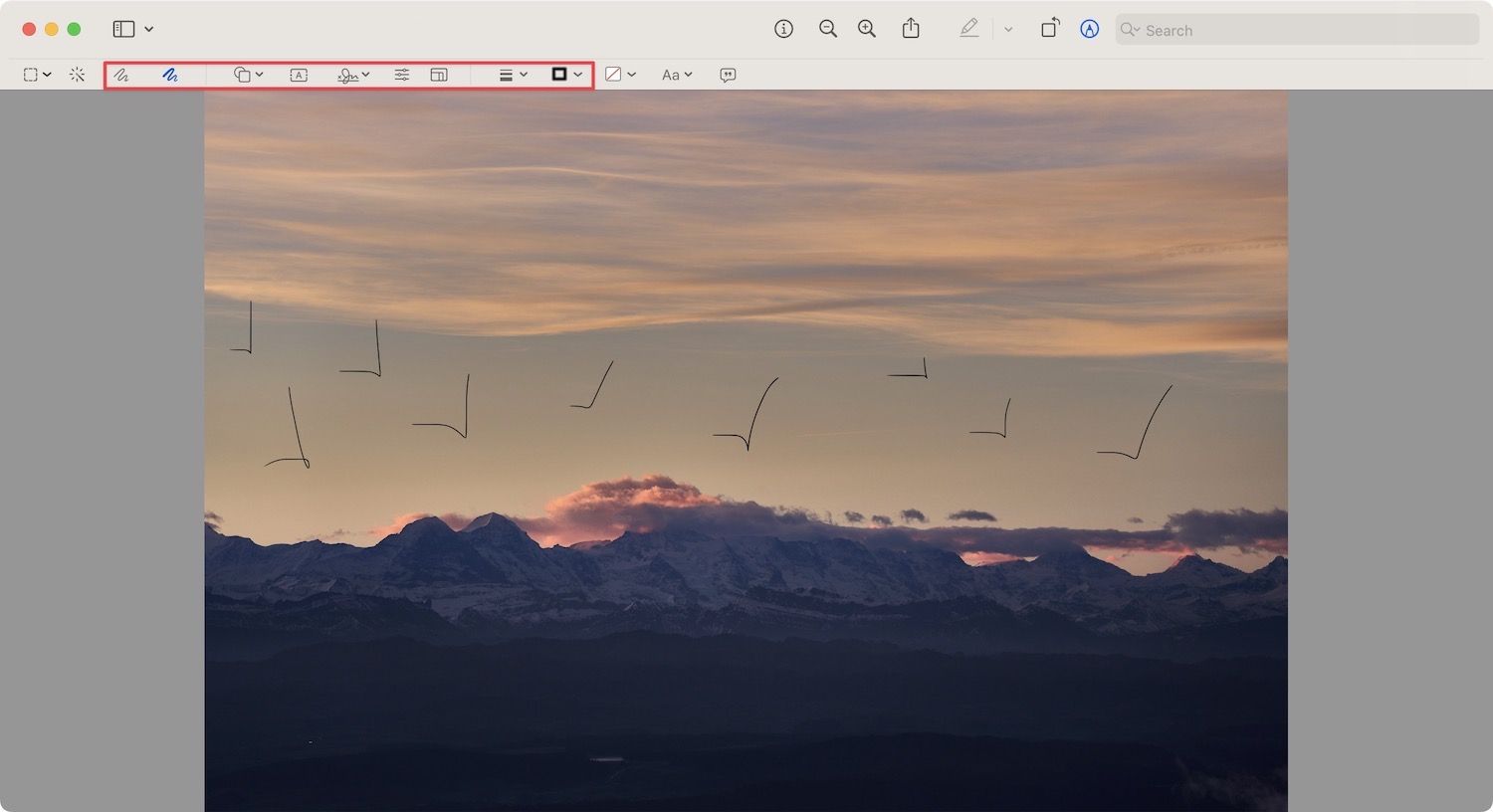Viewport: 1493px width, 812px height.
Task: Click the Rotate Left button
Action: point(1050,29)
